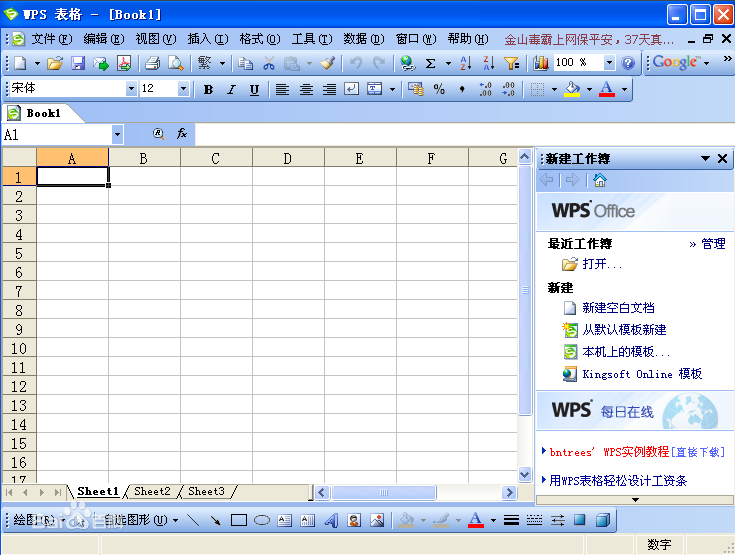Open print preview with the magnifier icon

176,63
